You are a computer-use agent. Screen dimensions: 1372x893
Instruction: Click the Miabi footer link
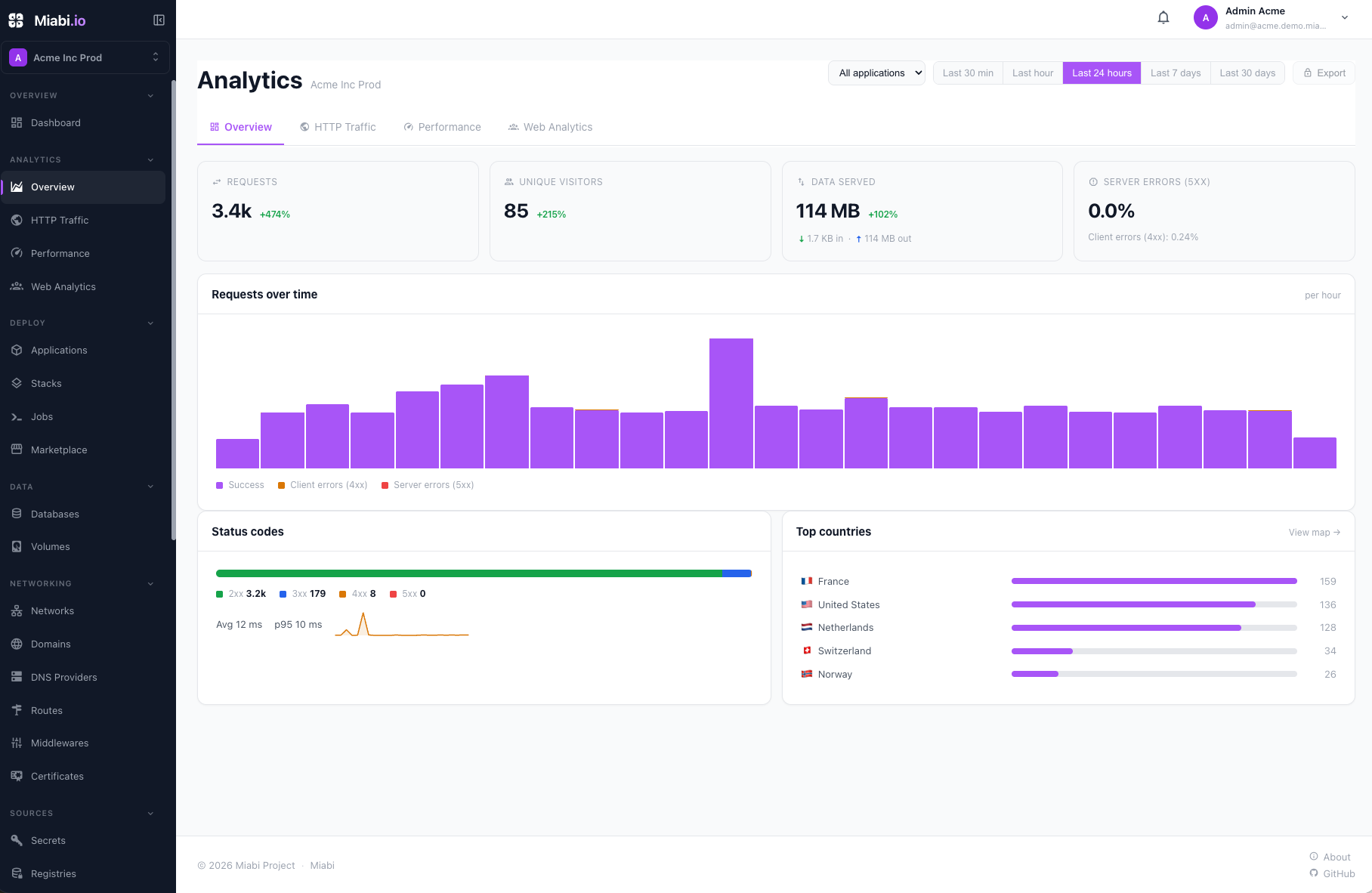click(322, 865)
